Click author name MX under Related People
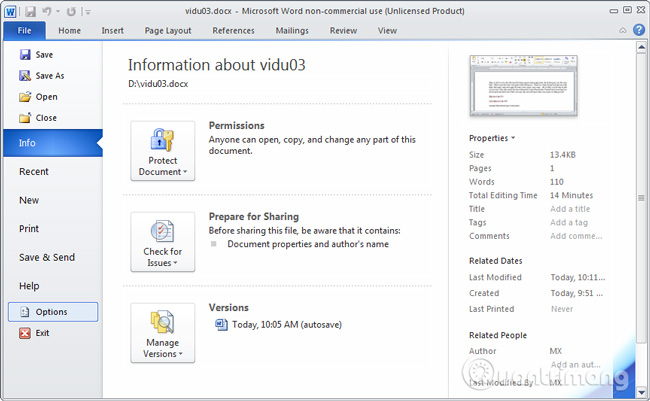The height and width of the screenshot is (401, 650). click(555, 351)
